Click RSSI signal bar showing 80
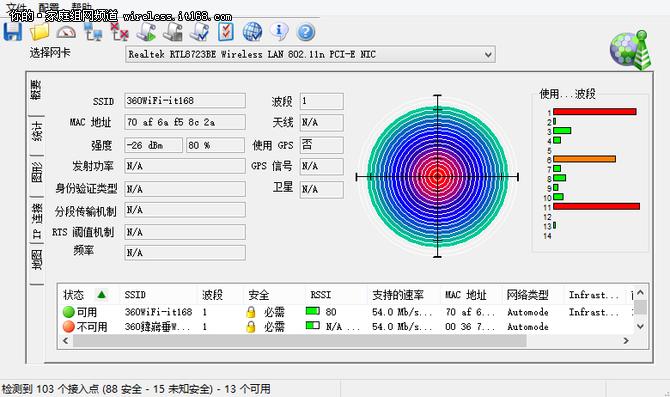Image resolution: width=670 pixels, height=397 pixels. [313, 311]
